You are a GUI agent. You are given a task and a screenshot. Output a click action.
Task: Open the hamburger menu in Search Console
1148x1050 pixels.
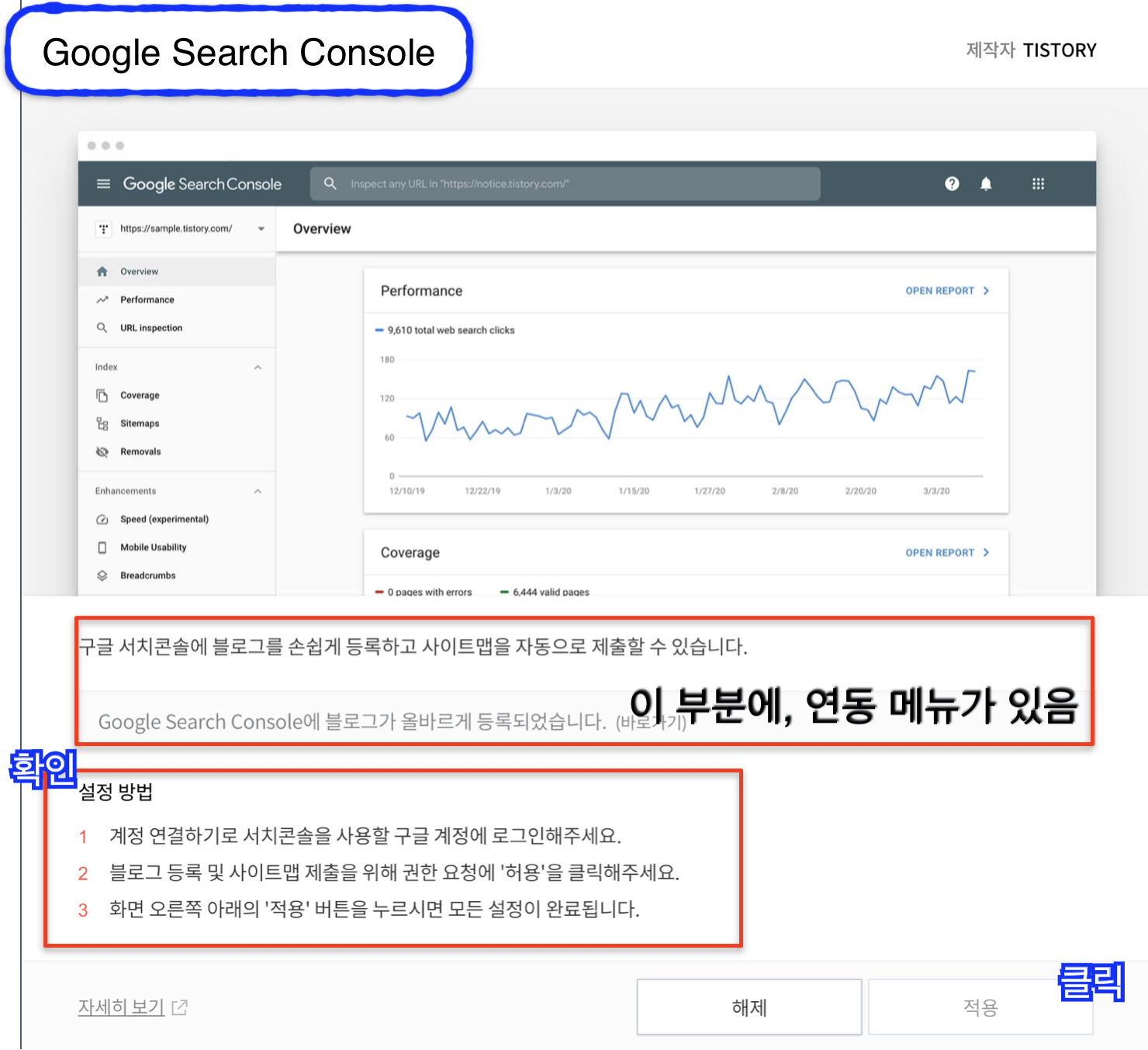tap(103, 184)
